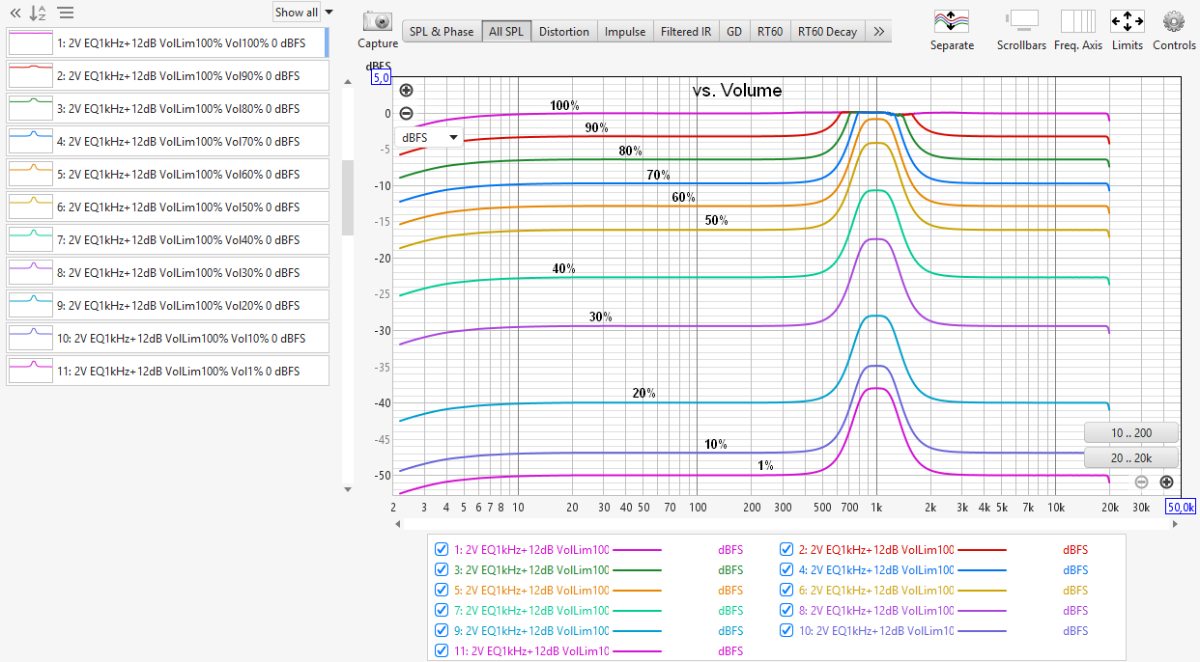
Task: Untick the checkbox for measurement 5
Action: [x=441, y=589]
